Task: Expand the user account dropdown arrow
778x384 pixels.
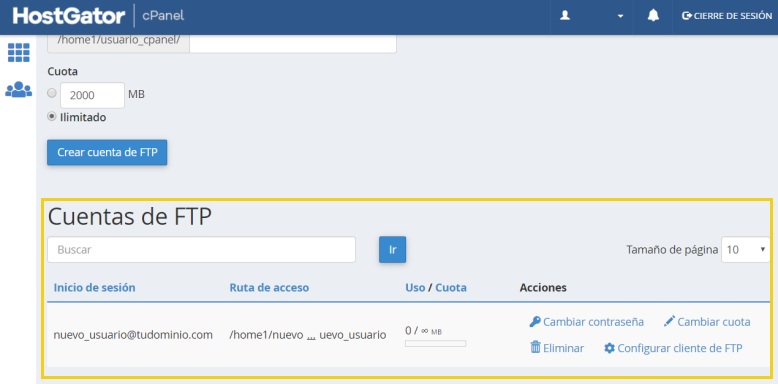Action: (x=620, y=16)
